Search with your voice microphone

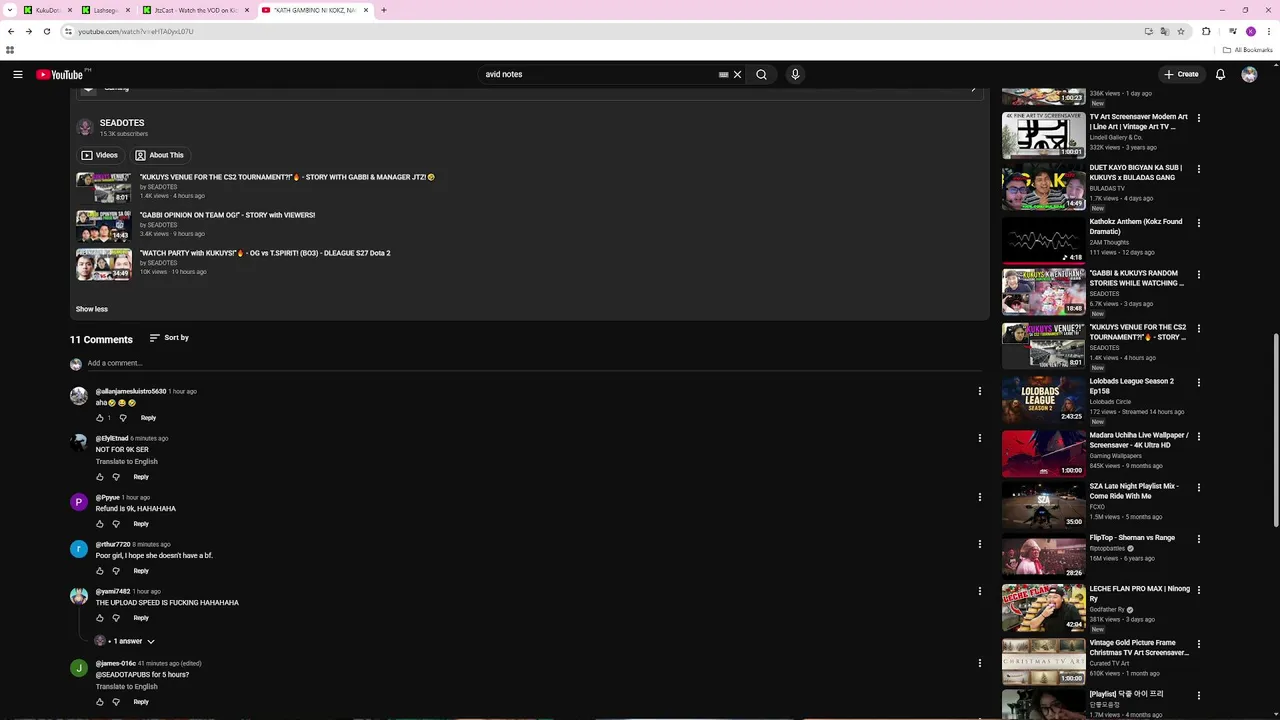795,74
